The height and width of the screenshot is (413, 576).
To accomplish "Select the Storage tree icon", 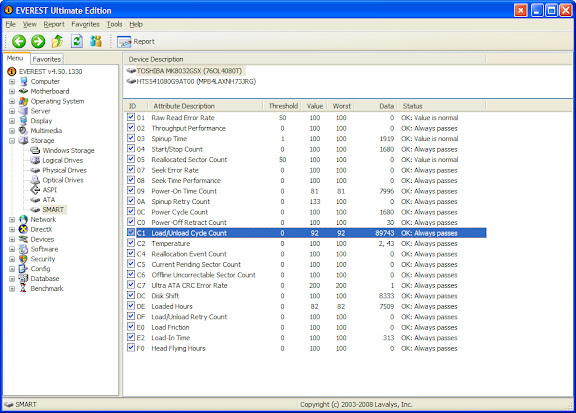I will tap(24, 140).
